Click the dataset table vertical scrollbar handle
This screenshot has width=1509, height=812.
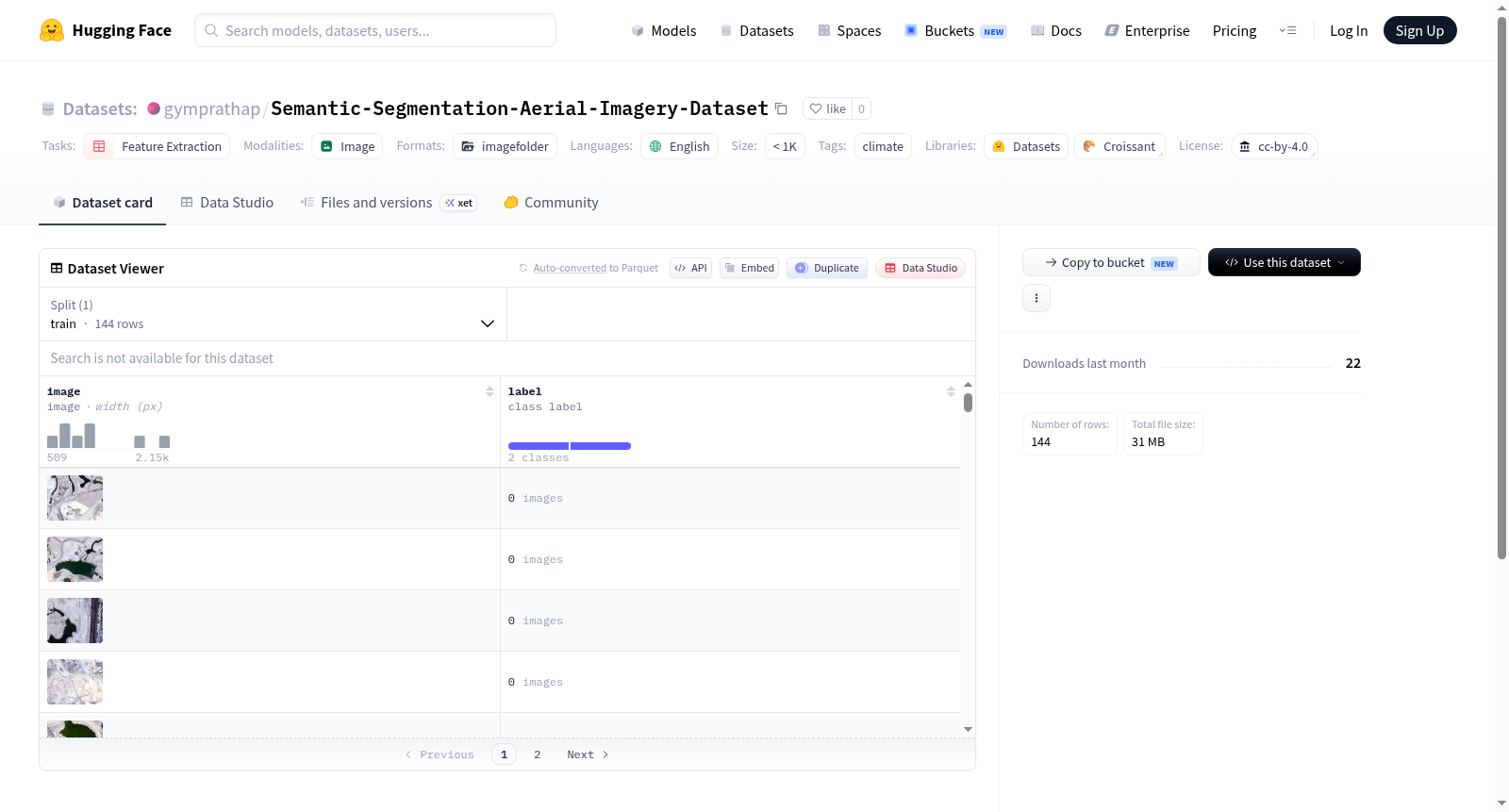pyautogui.click(x=968, y=403)
